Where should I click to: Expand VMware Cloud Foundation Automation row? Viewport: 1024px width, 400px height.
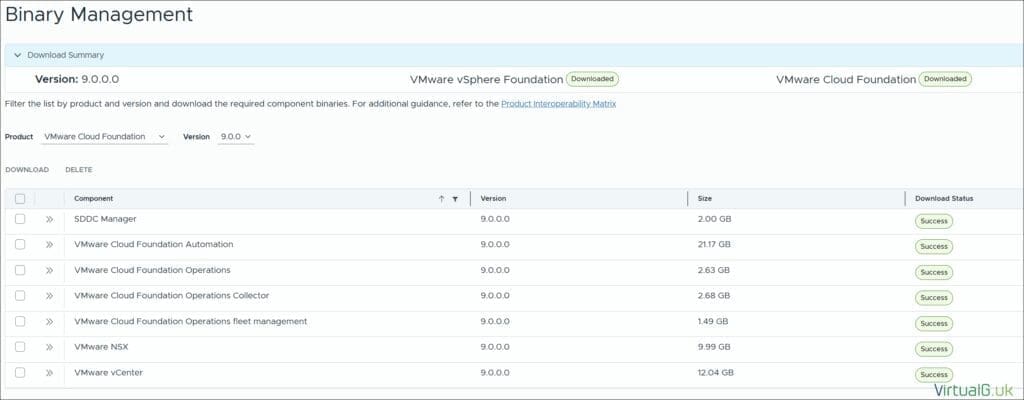[x=49, y=244]
